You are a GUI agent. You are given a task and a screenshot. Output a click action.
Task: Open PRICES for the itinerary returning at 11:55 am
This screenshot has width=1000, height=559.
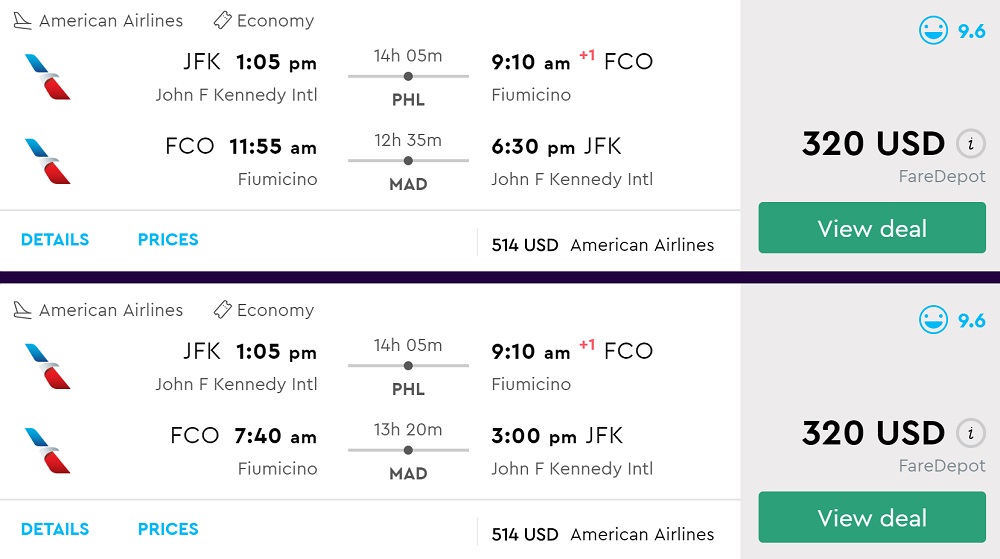point(168,240)
